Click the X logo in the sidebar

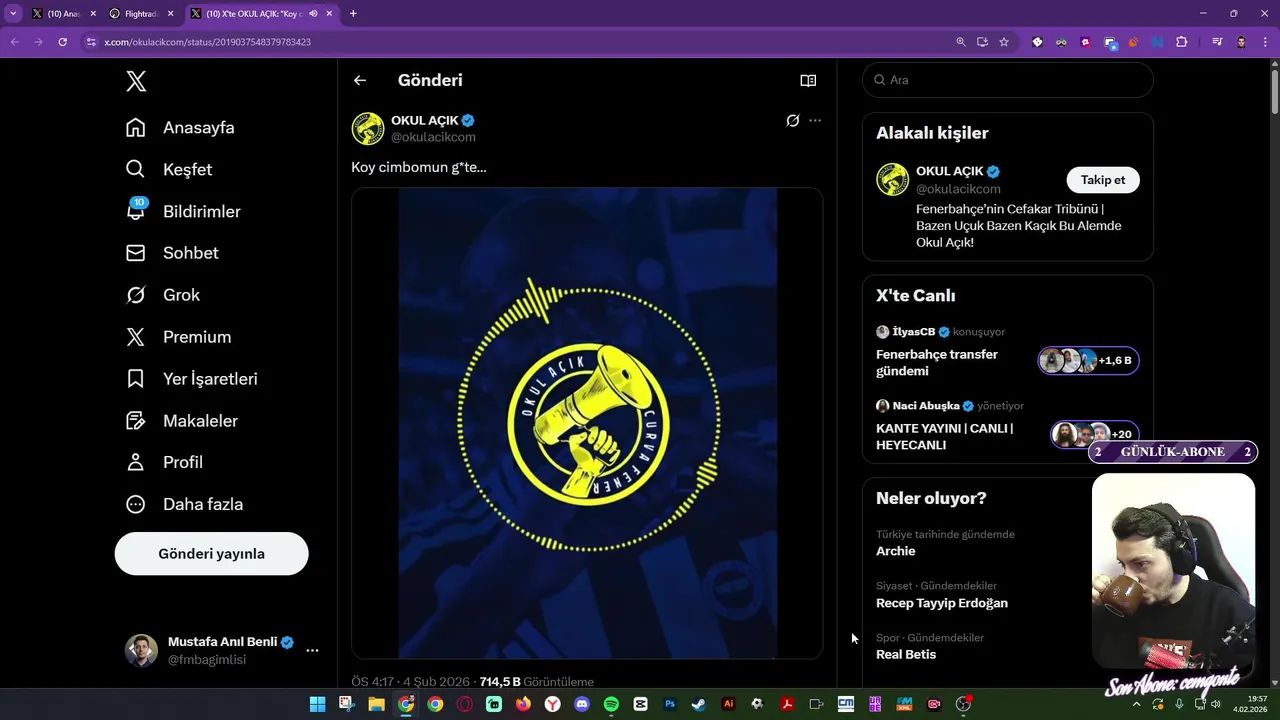[136, 82]
